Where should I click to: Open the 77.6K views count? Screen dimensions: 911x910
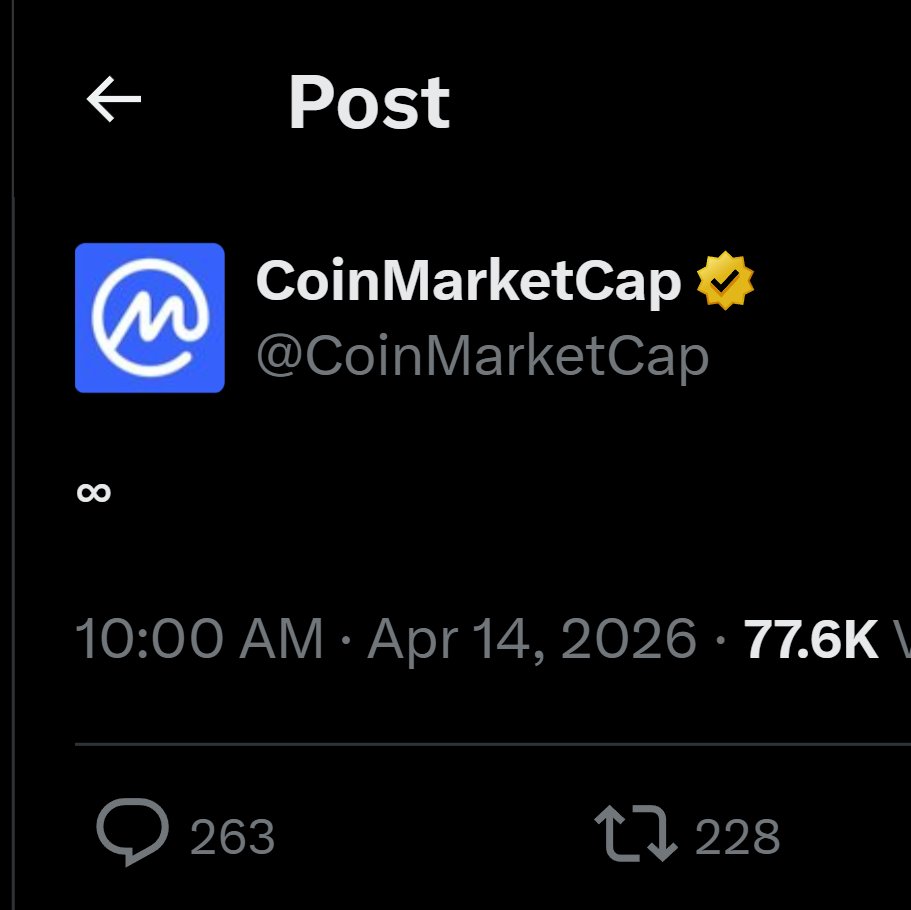tap(811, 638)
